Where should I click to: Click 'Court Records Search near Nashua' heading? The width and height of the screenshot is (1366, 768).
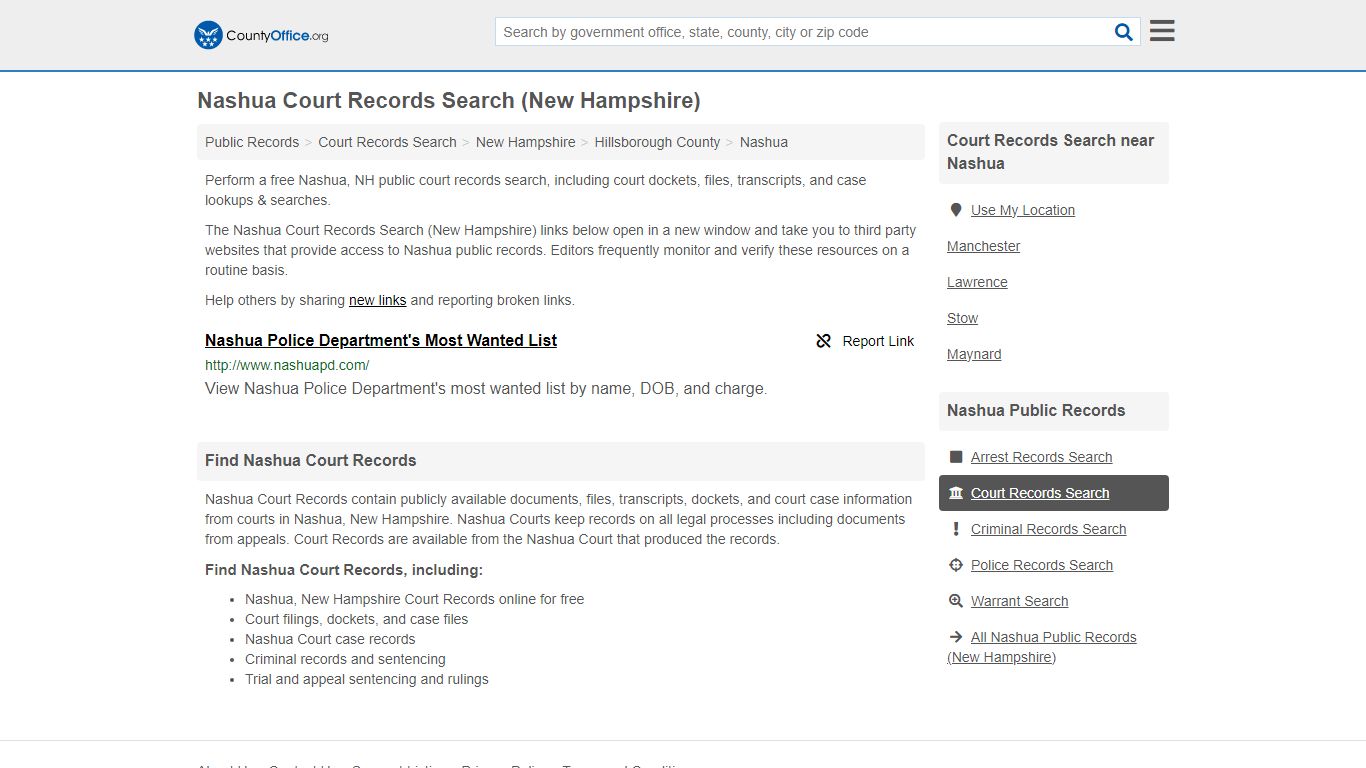click(x=1050, y=152)
